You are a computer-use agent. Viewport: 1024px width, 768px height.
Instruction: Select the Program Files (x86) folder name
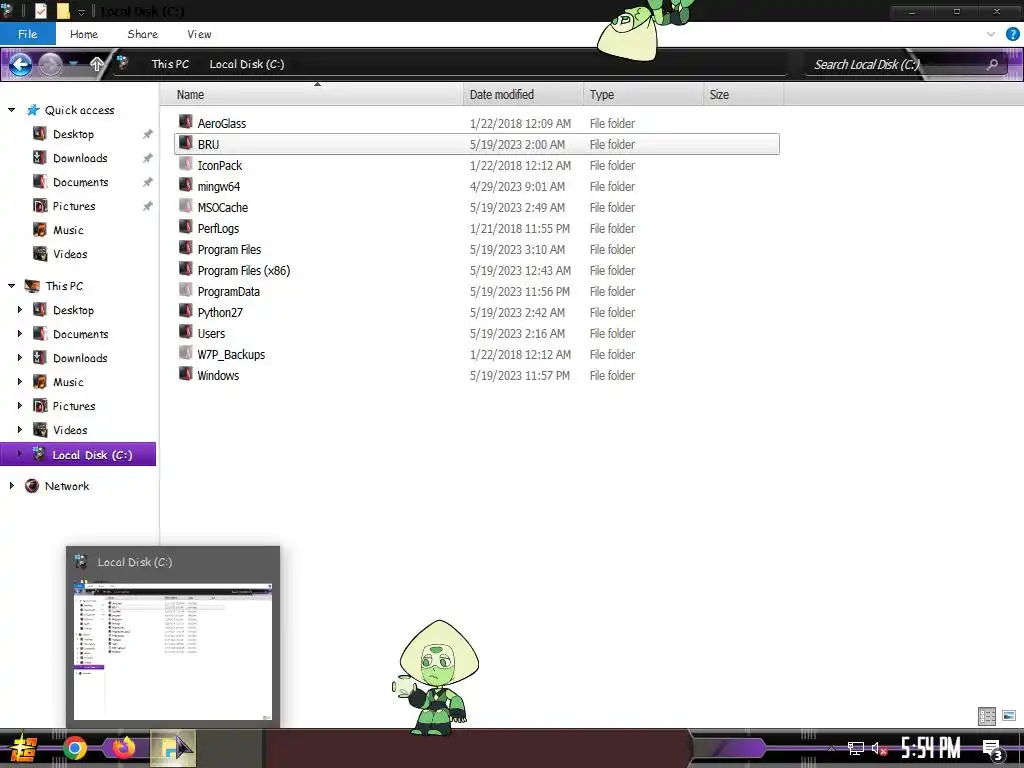244,270
